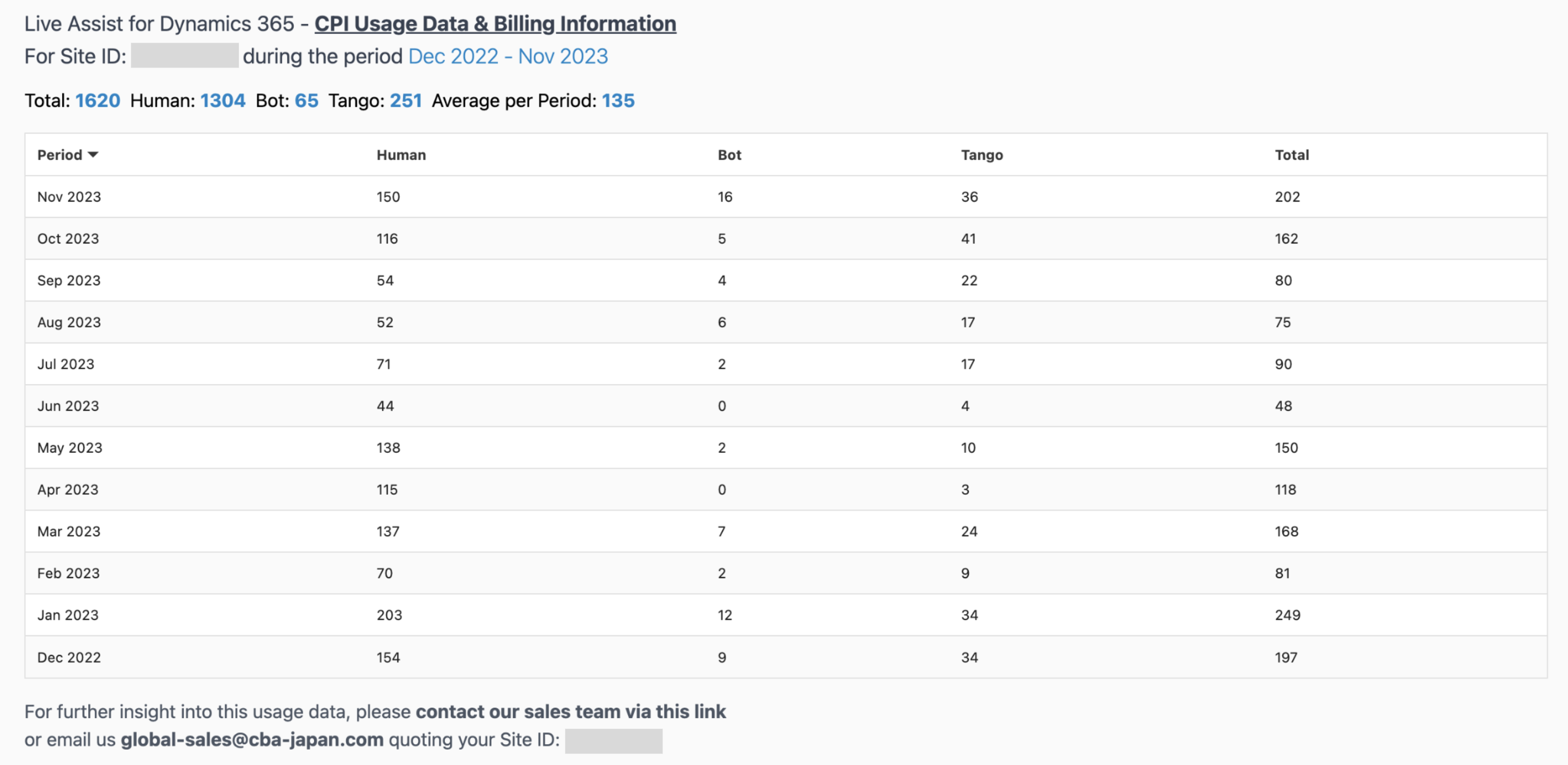Click Jul 2023 Human value 71
The image size is (1568, 765).
coord(383,363)
